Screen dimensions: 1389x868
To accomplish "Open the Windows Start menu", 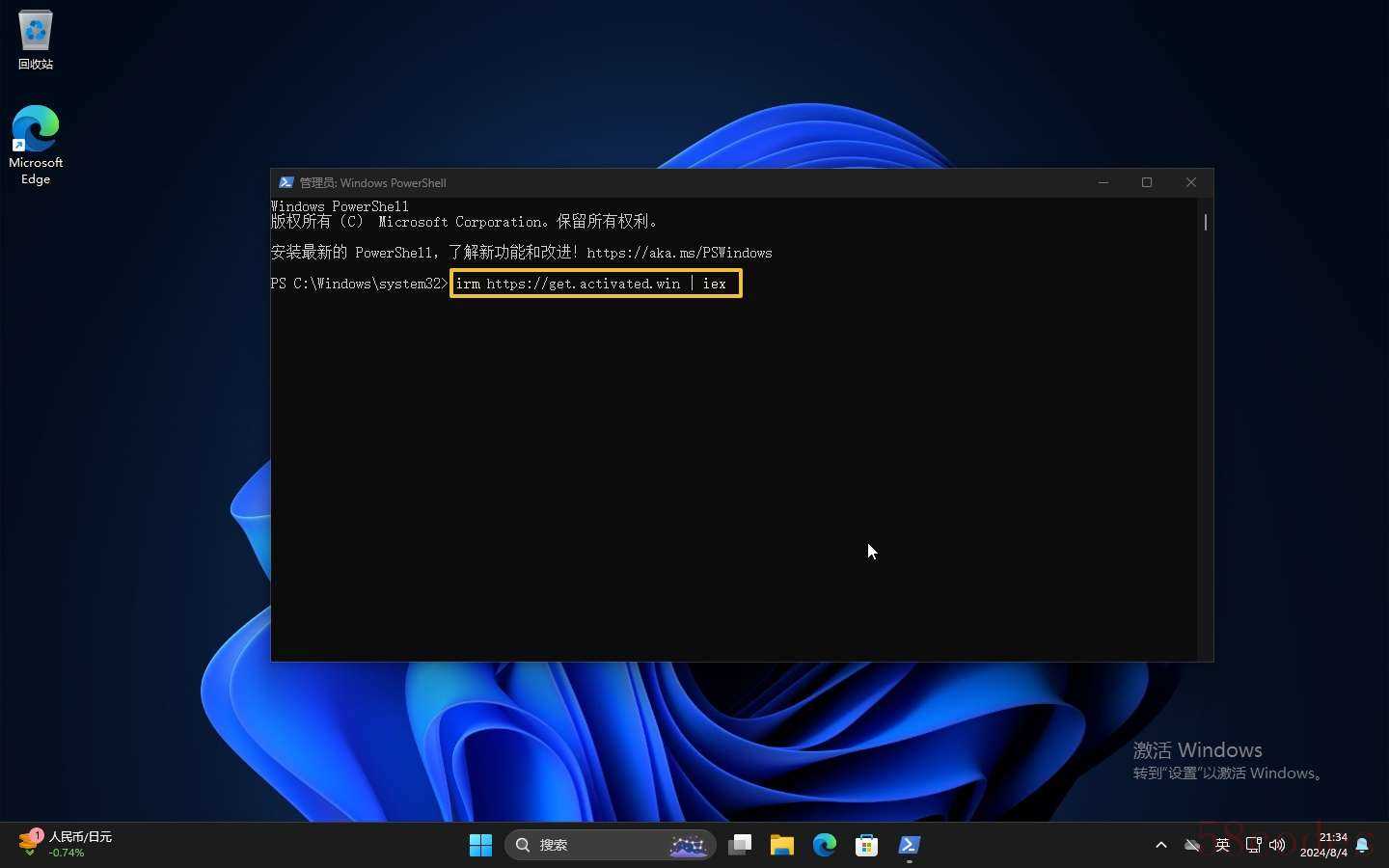I will coord(480,845).
